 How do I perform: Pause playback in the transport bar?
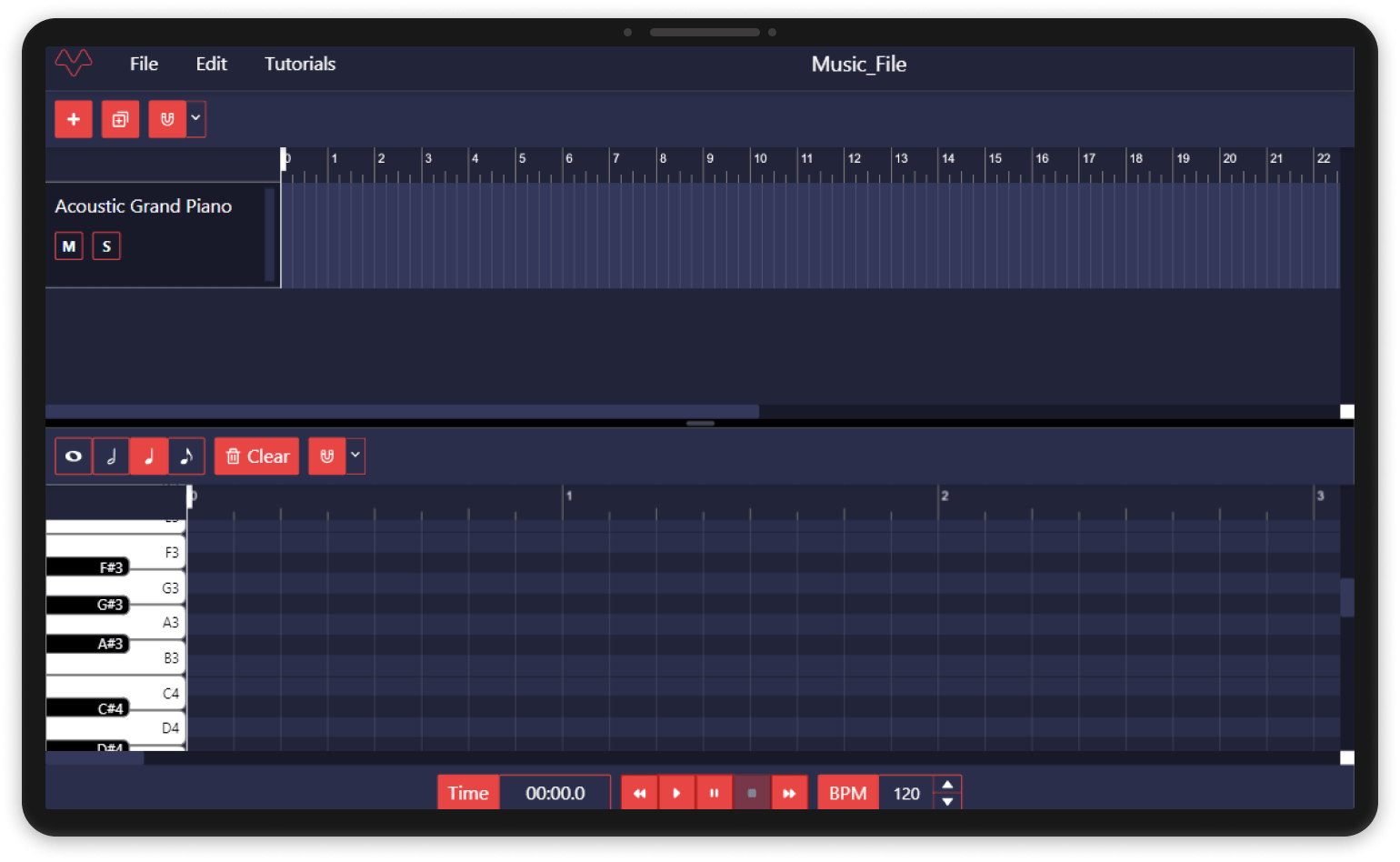(714, 793)
